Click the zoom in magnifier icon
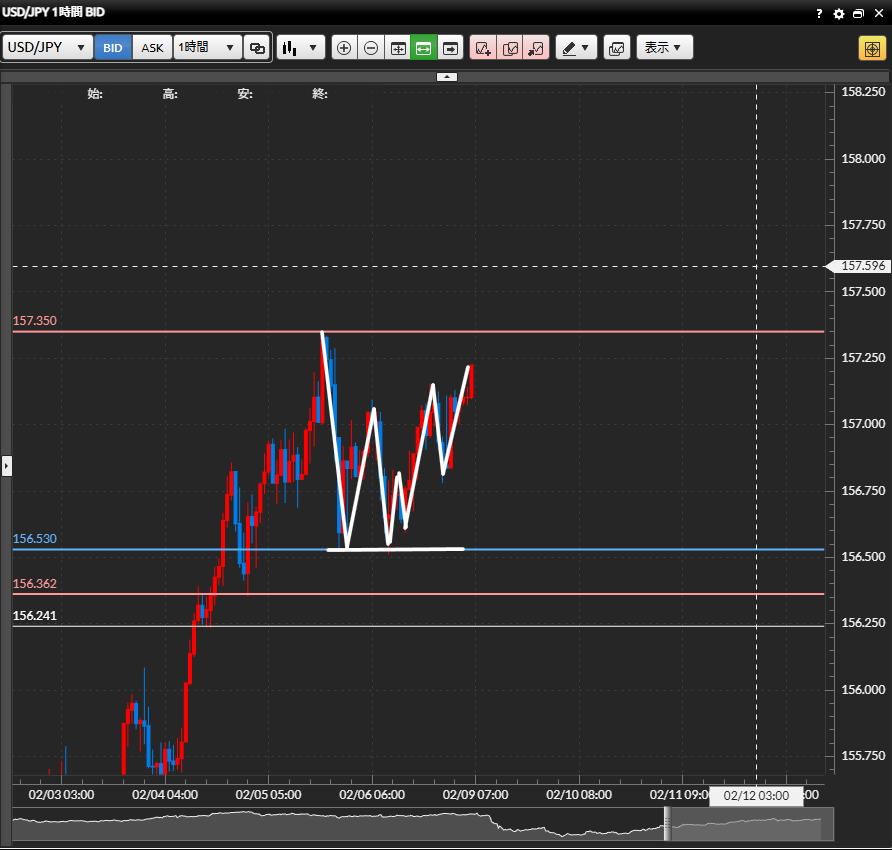The height and width of the screenshot is (850, 892). tap(344, 48)
